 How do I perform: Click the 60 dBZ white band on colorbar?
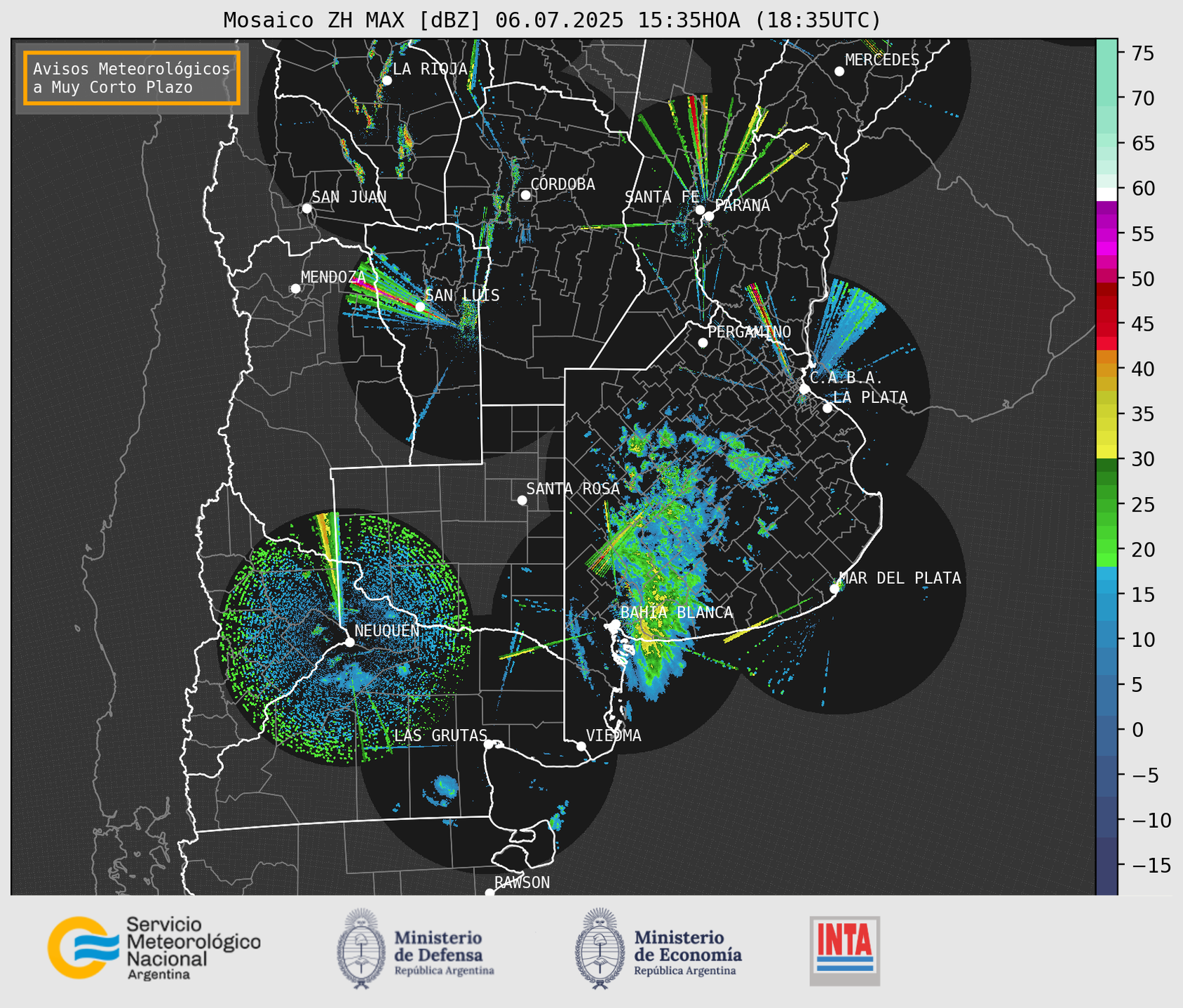tap(1107, 194)
